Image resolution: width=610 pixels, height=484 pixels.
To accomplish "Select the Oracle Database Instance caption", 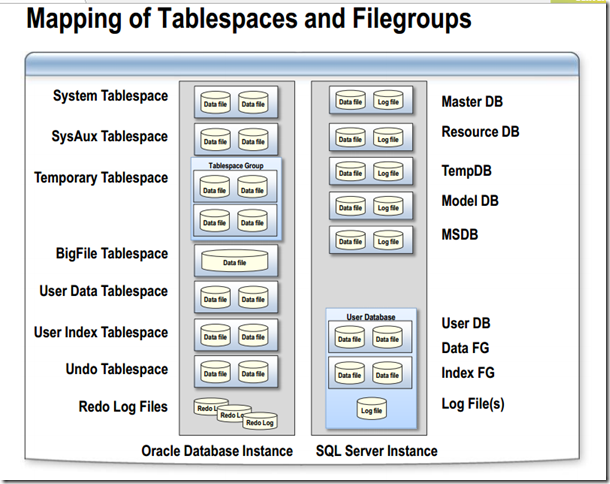I will pyautogui.click(x=217, y=451).
